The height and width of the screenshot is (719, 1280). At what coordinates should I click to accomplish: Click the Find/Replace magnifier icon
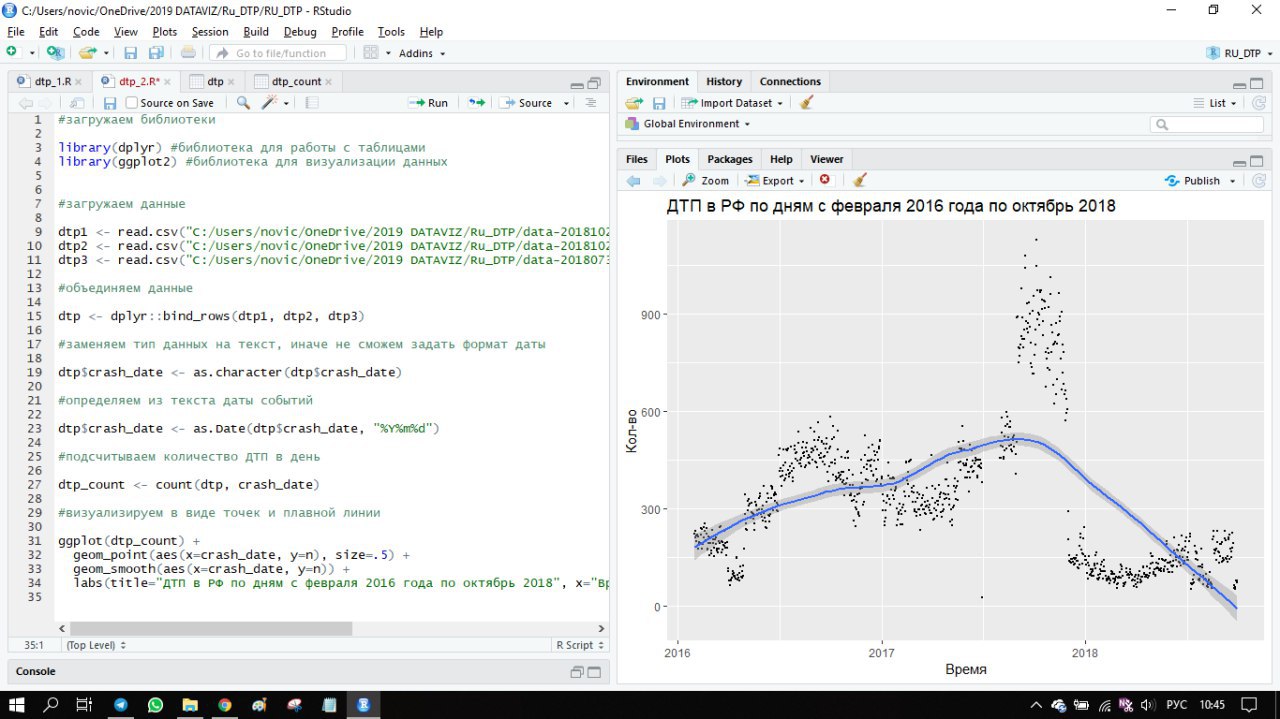click(243, 103)
